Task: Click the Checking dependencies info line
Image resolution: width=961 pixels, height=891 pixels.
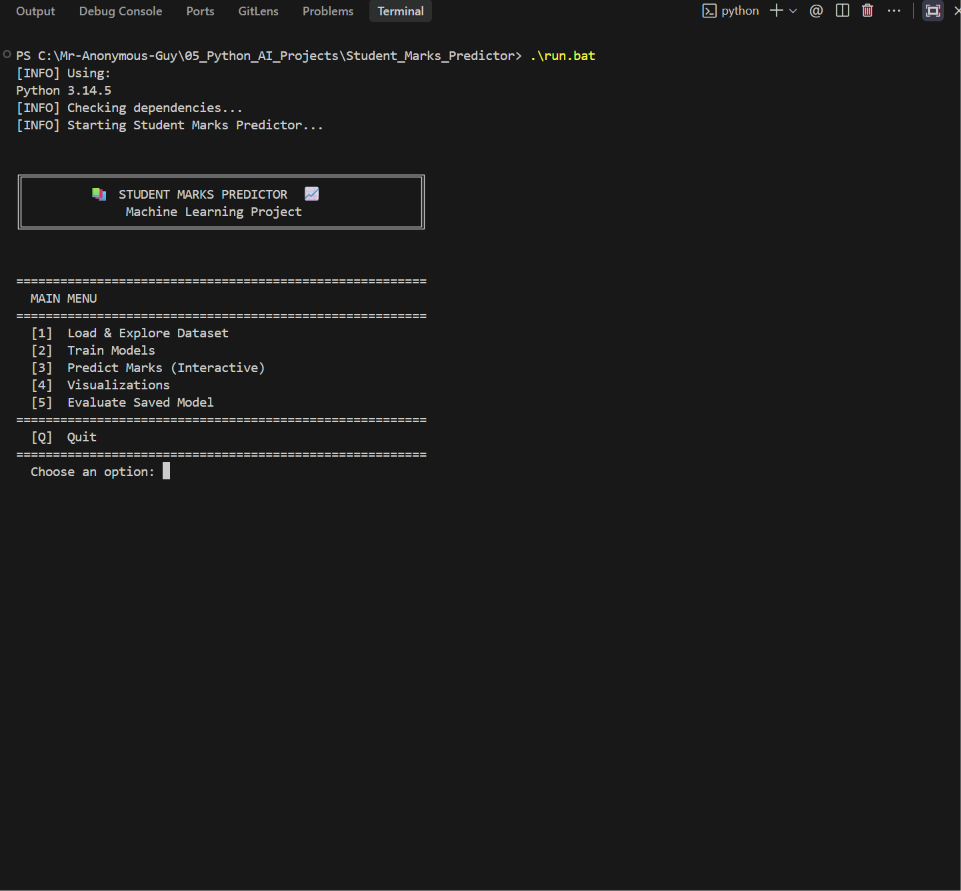Action: click(x=129, y=108)
